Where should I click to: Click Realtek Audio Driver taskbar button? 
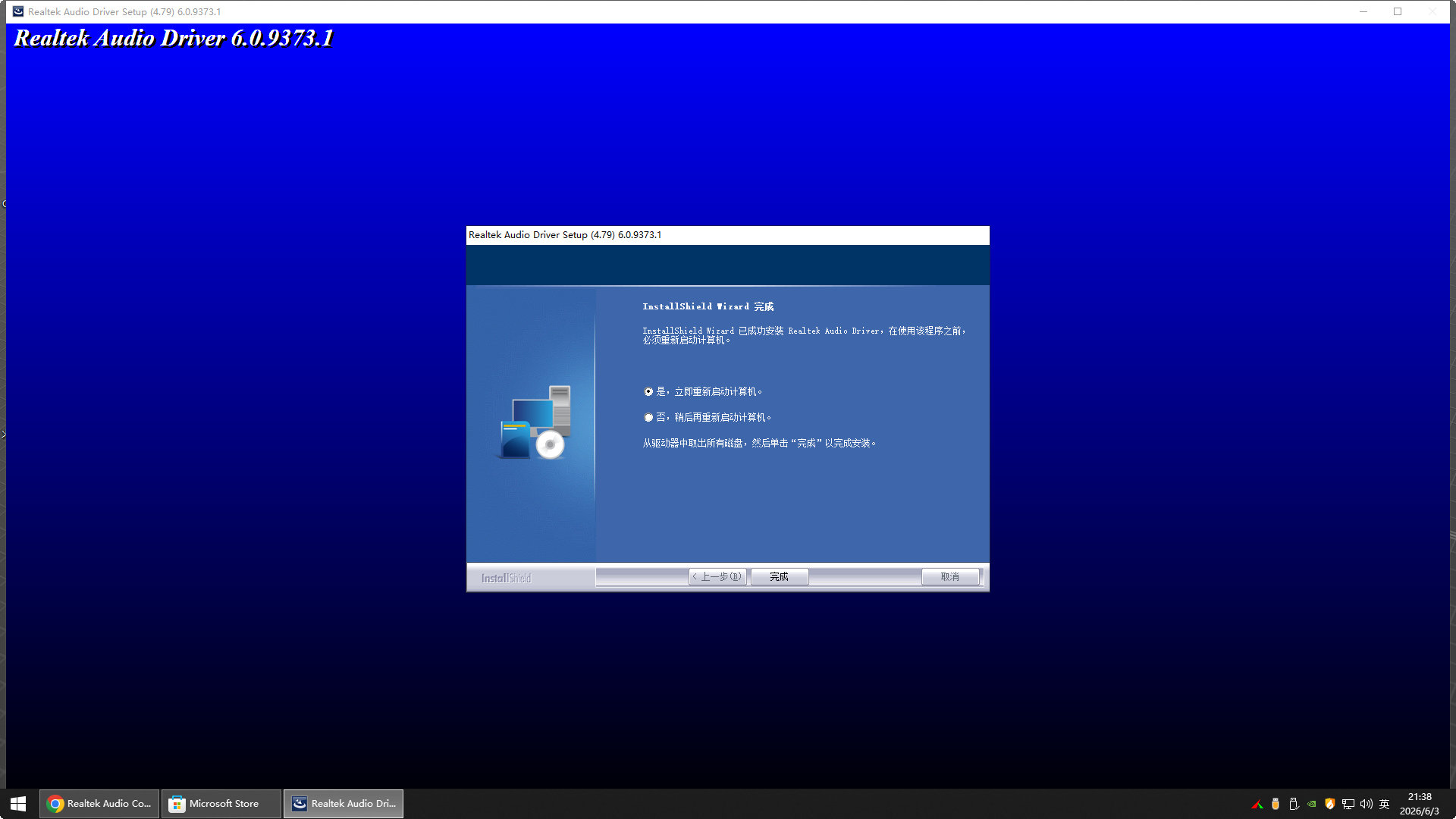344,804
